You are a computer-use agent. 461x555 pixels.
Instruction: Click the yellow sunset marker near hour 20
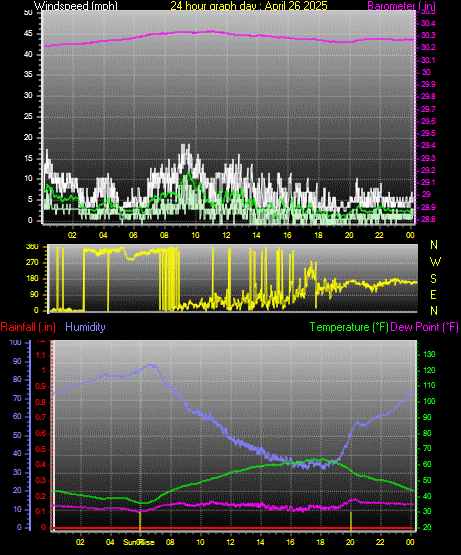(351, 520)
